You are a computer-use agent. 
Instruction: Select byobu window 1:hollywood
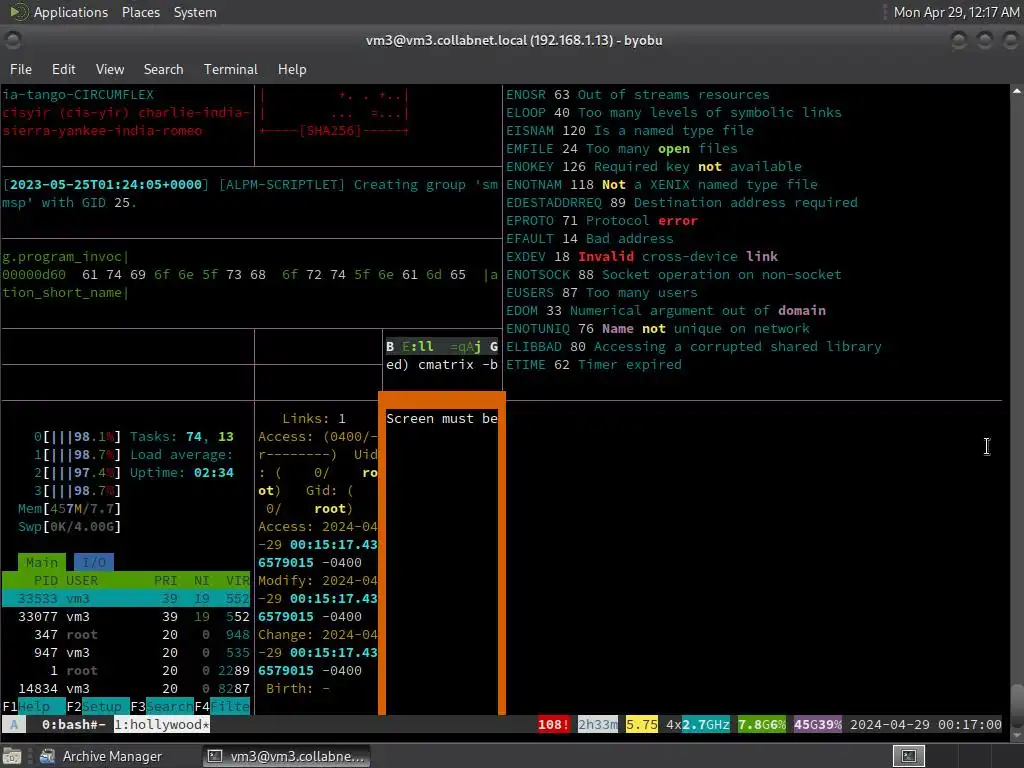(x=161, y=725)
